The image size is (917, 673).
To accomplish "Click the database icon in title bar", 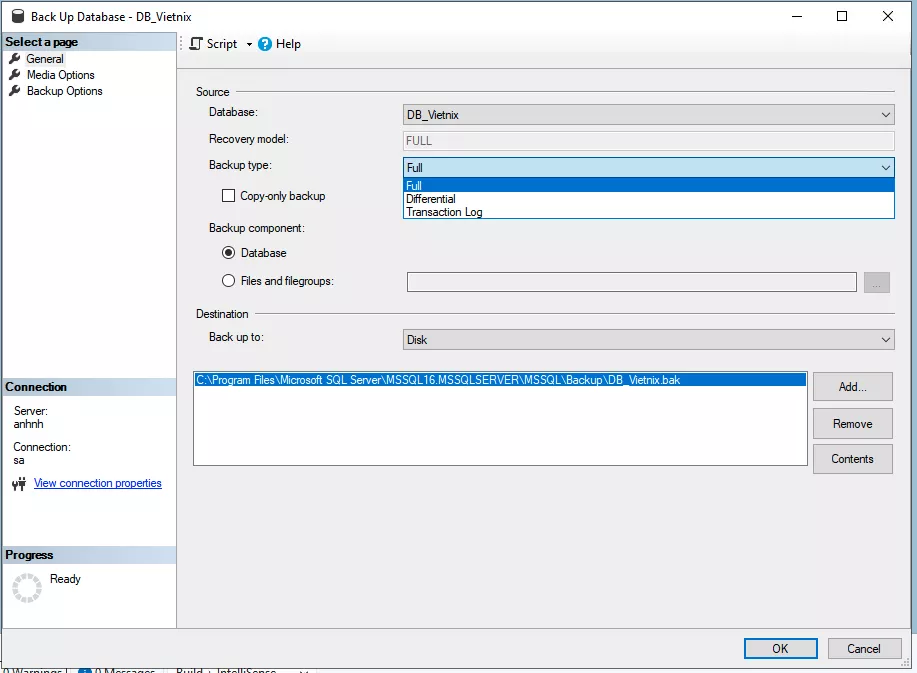I will tap(15, 17).
